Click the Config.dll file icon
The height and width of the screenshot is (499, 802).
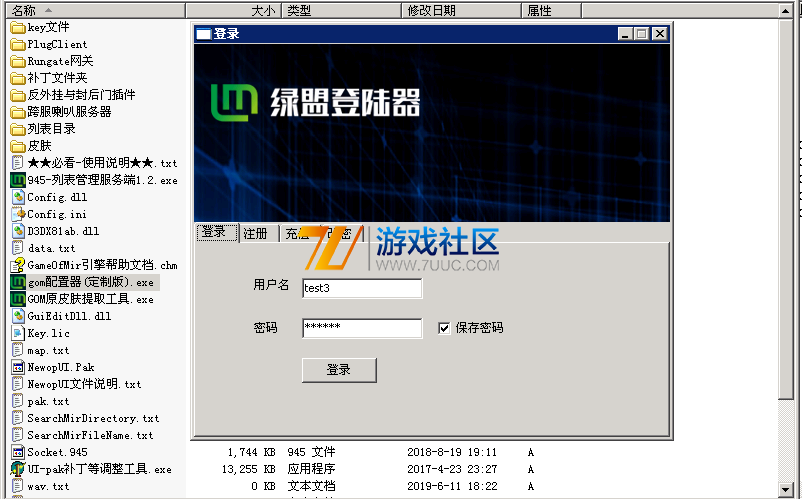pyautogui.click(x=18, y=197)
